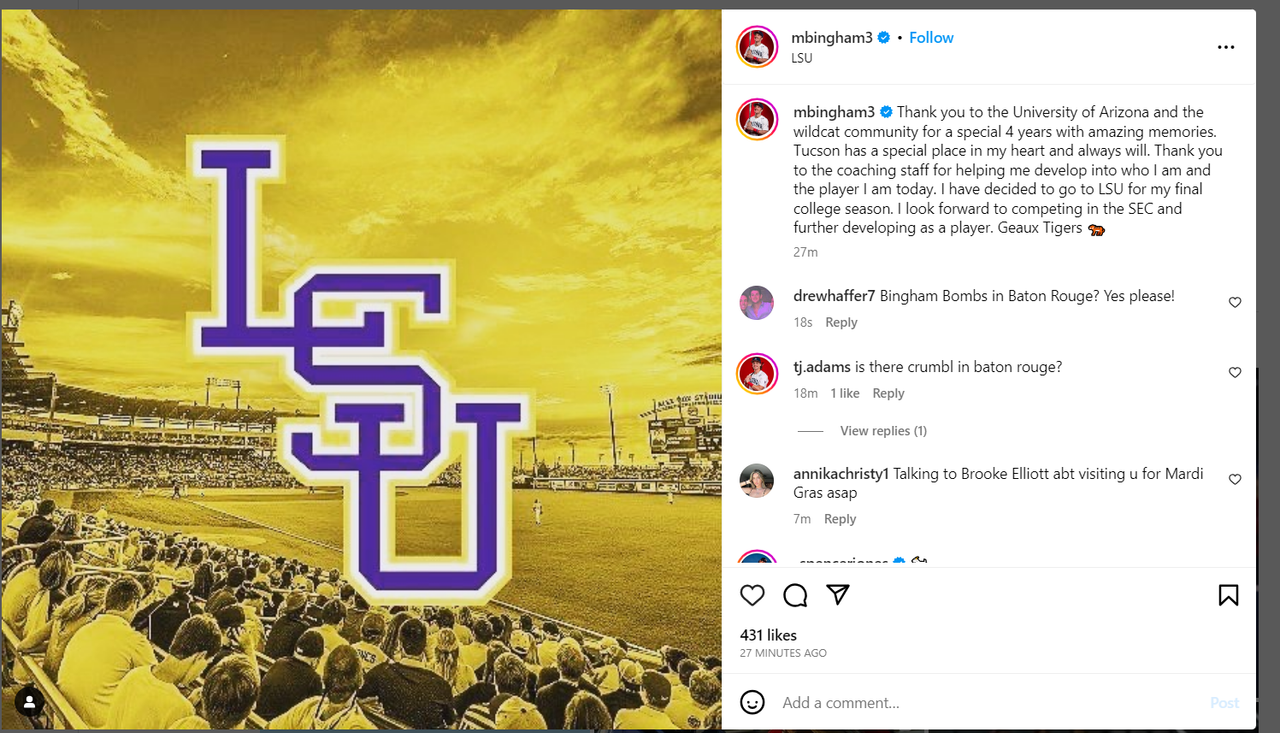The image size is (1280, 733).
Task: View the 431 likes list
Action: (768, 635)
